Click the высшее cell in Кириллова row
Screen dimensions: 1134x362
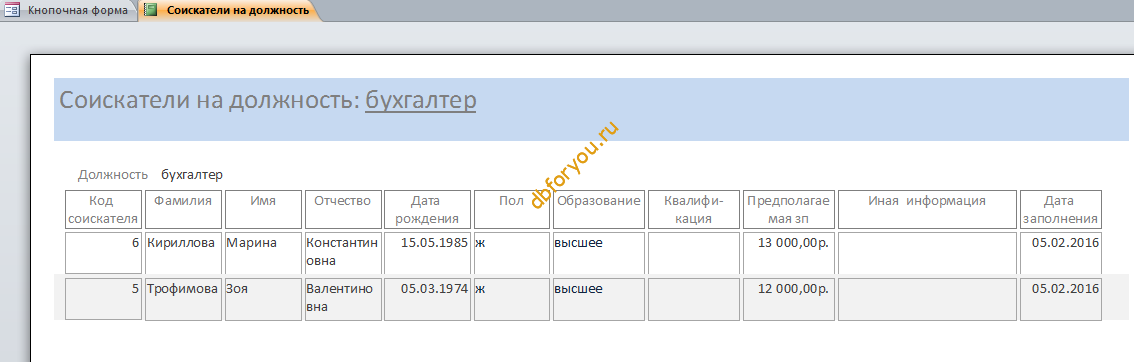click(x=599, y=253)
